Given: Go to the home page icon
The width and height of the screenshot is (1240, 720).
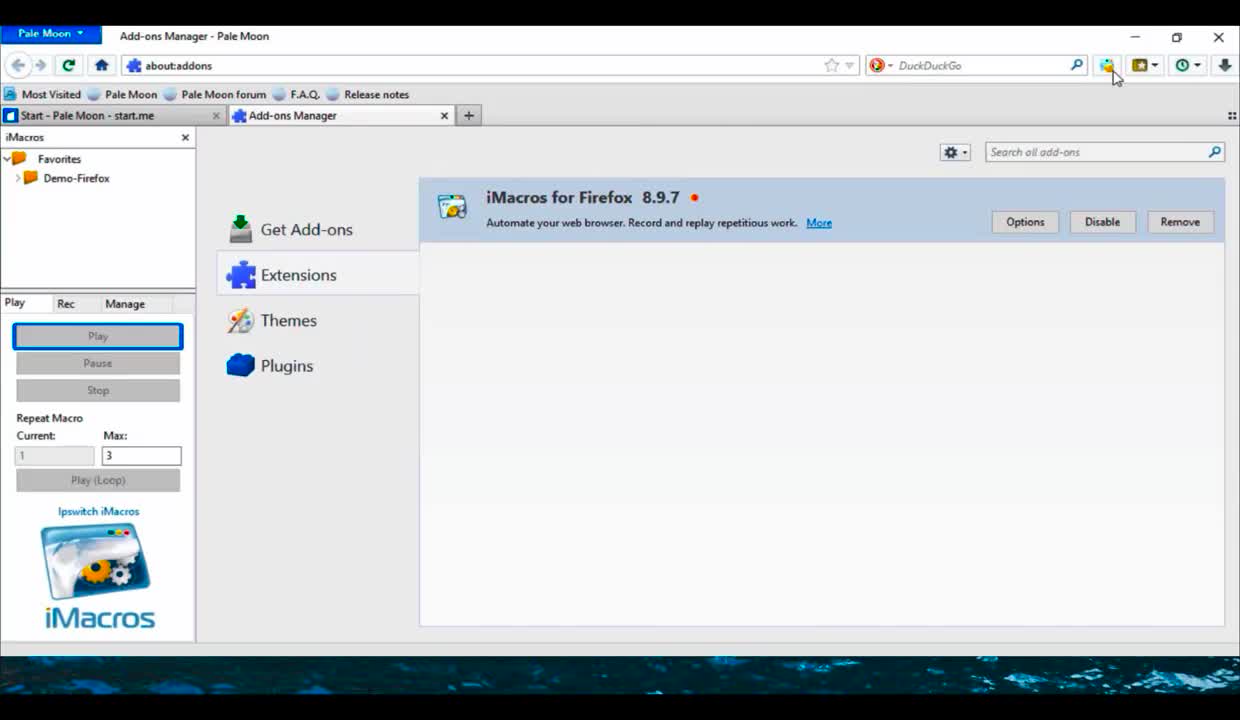Looking at the screenshot, I should [x=101, y=65].
